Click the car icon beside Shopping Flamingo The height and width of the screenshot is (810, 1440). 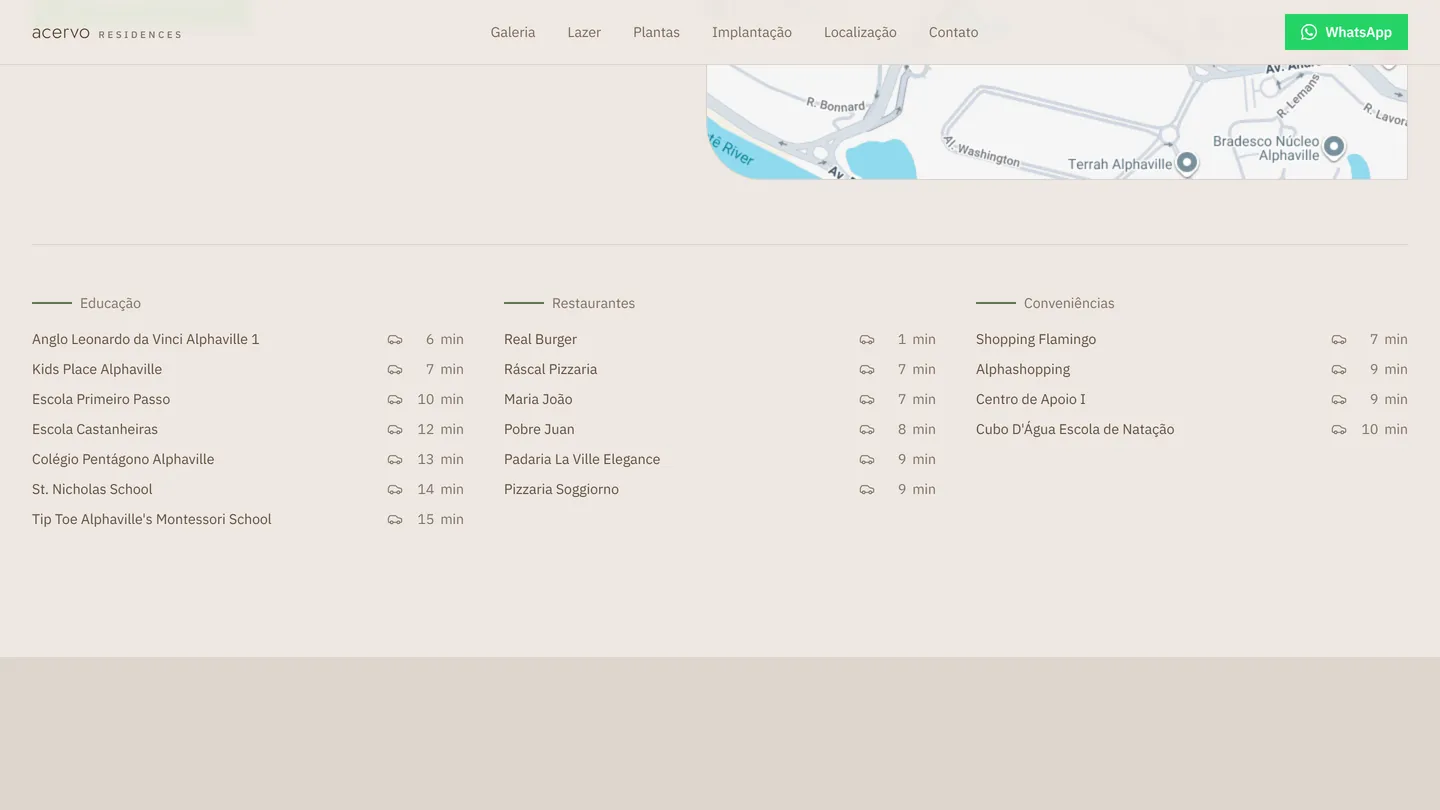(x=1339, y=340)
